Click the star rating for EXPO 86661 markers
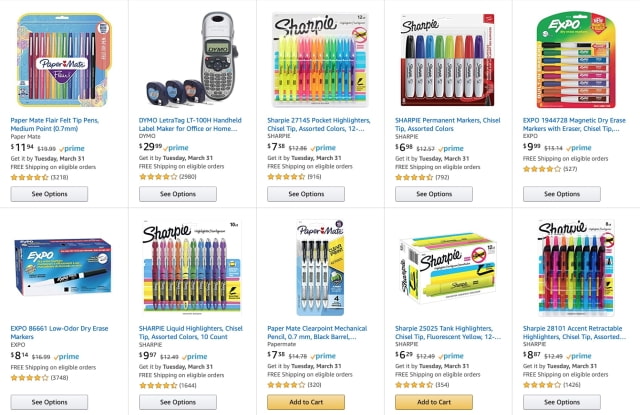This screenshot has width=640, height=415. (29, 378)
